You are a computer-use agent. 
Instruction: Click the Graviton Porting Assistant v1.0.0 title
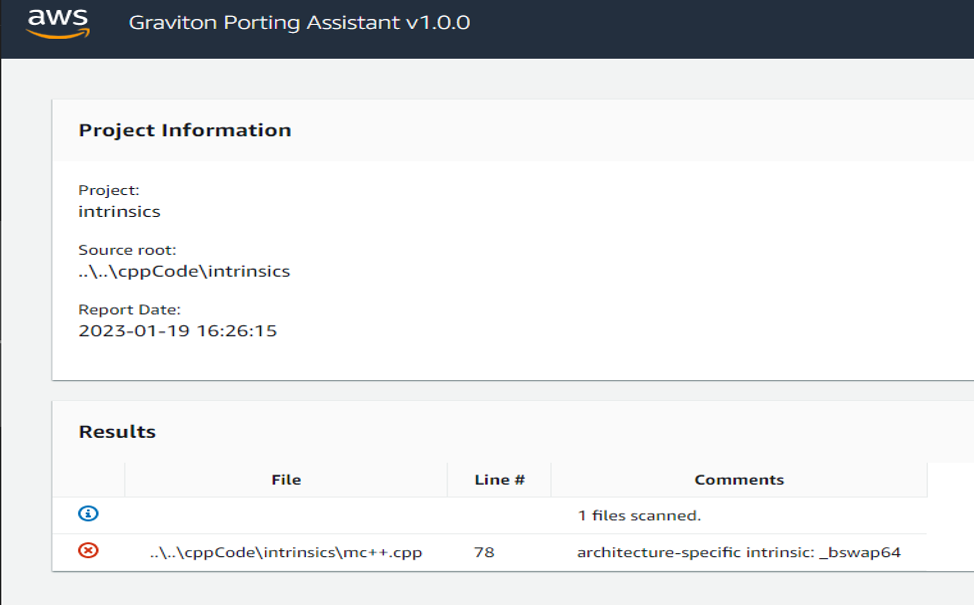pyautogui.click(x=299, y=23)
